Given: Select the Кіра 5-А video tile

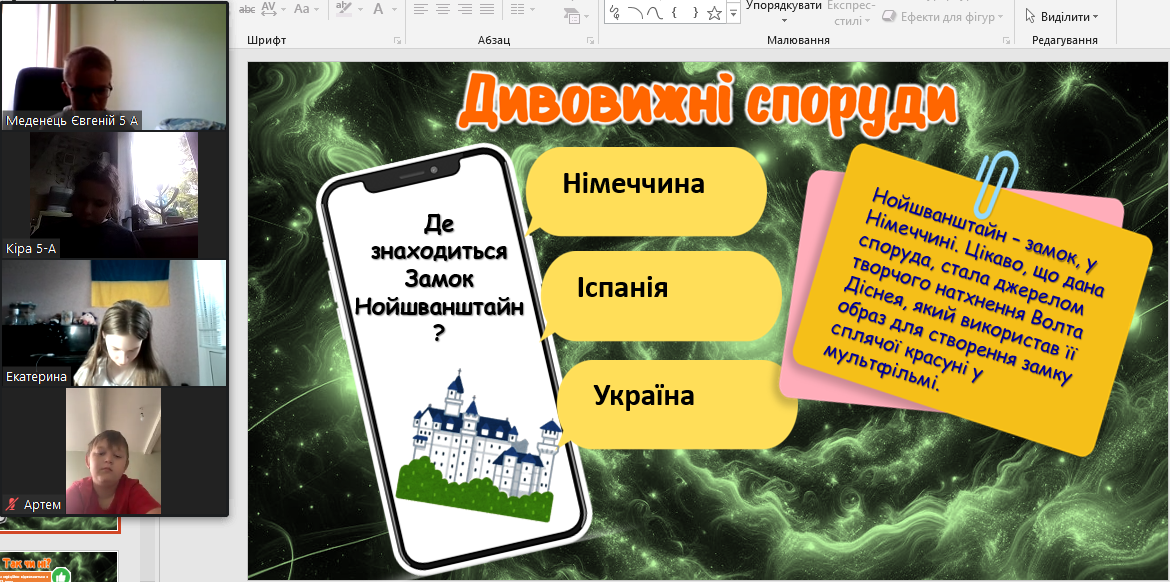Looking at the screenshot, I should pos(114,195).
